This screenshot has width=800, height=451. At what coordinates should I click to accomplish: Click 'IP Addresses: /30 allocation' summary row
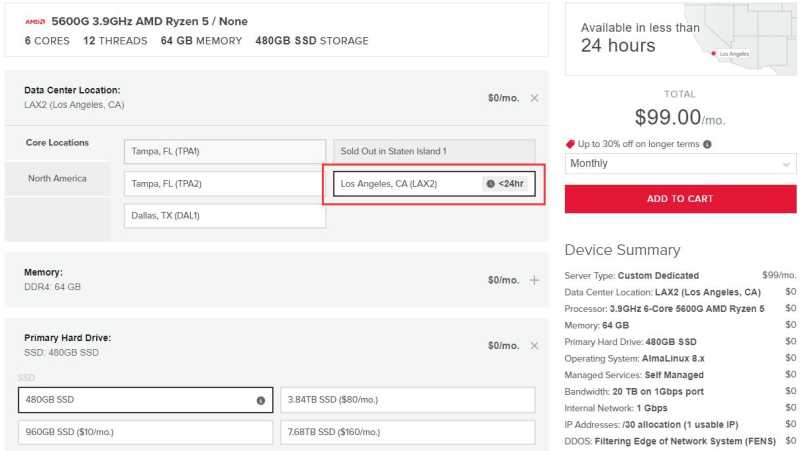pyautogui.click(x=680, y=424)
